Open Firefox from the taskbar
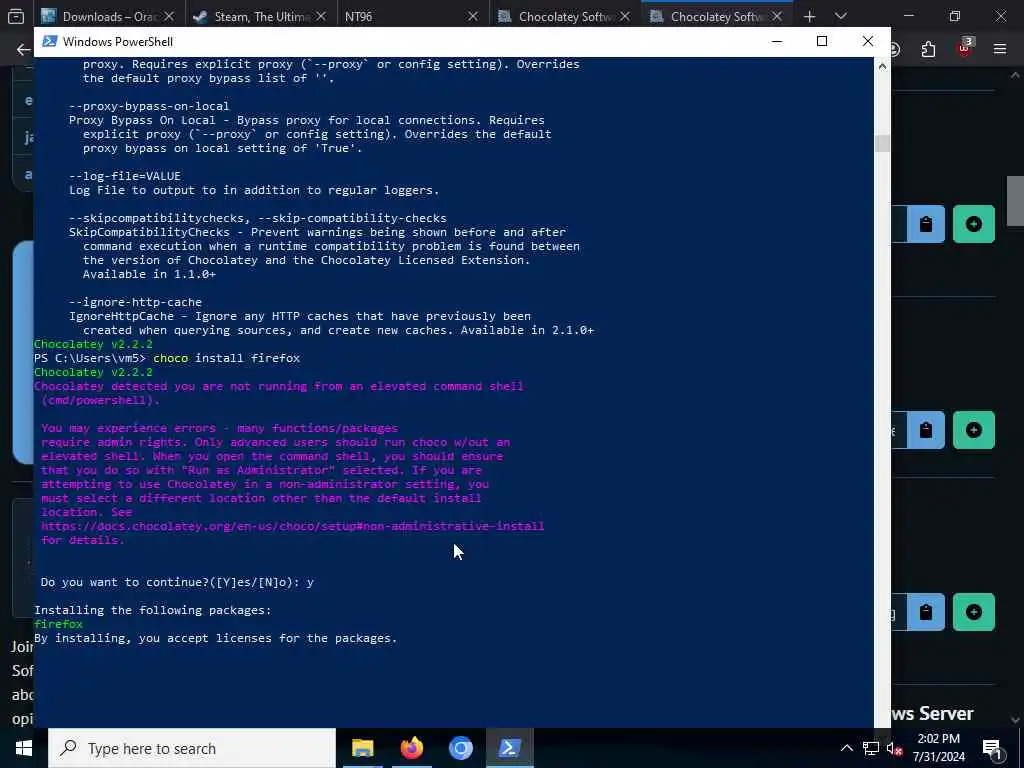The width and height of the screenshot is (1024, 768). tap(411, 748)
